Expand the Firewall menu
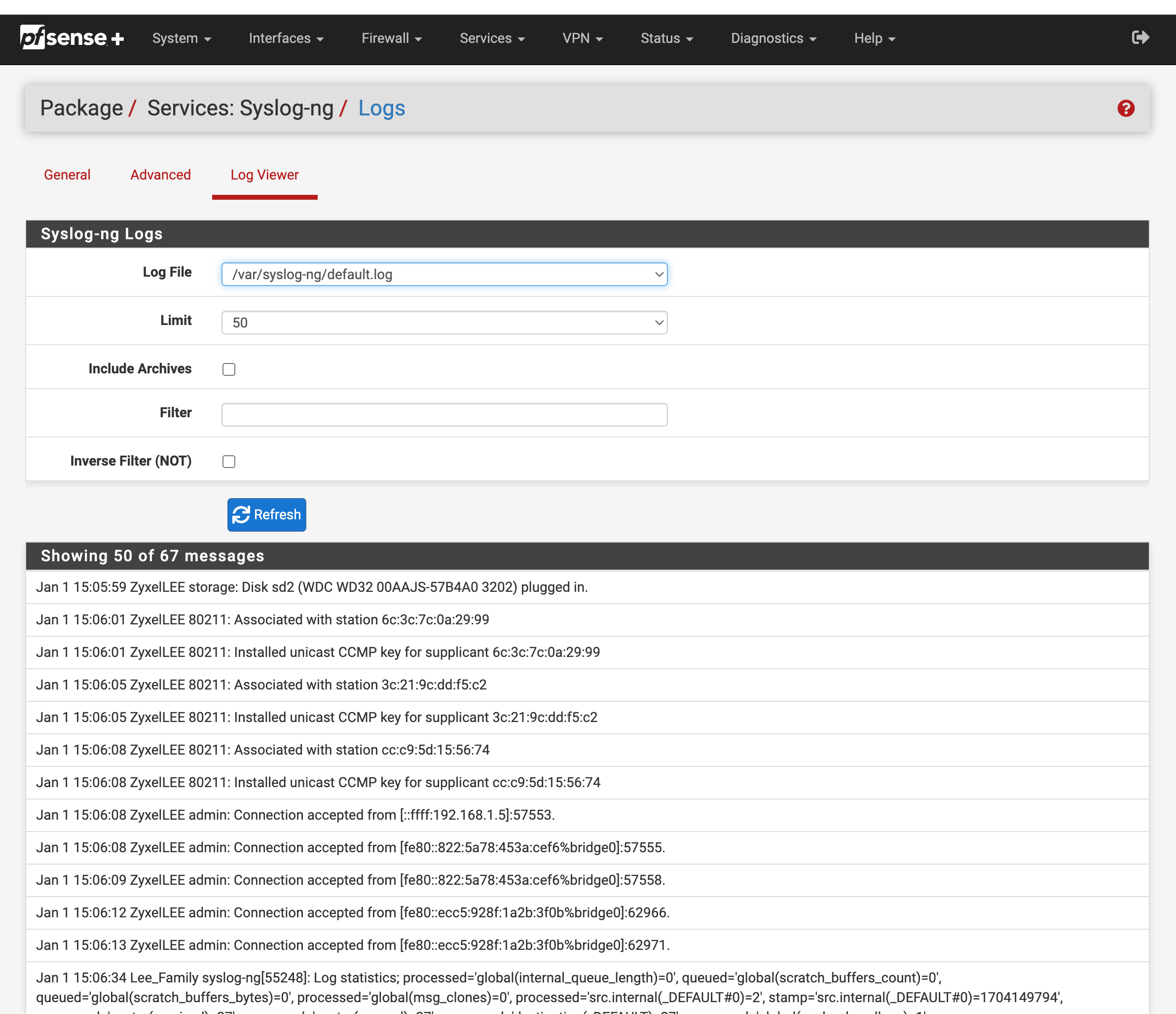This screenshot has height=1014, width=1176. pos(391,38)
